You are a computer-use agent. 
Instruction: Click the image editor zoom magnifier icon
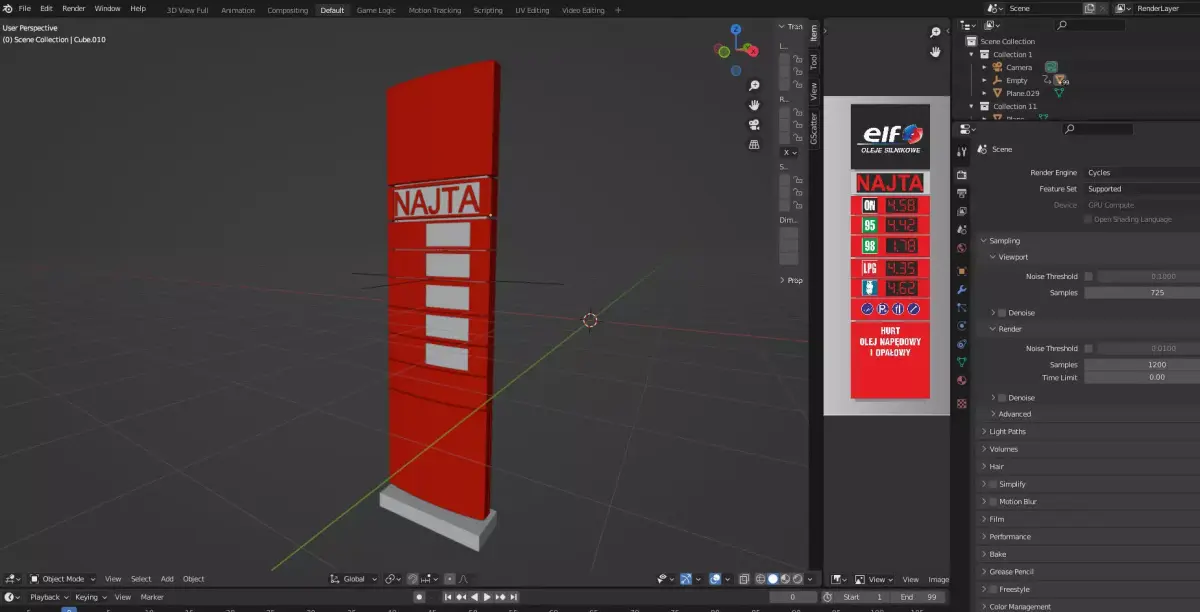(x=935, y=33)
